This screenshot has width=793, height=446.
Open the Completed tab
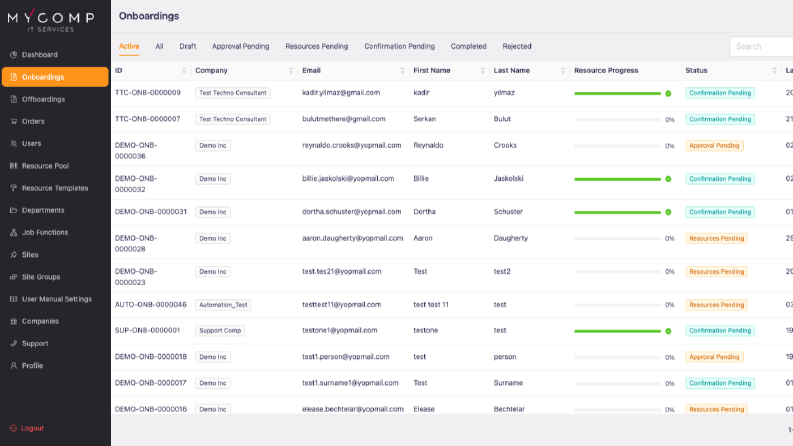coord(468,46)
